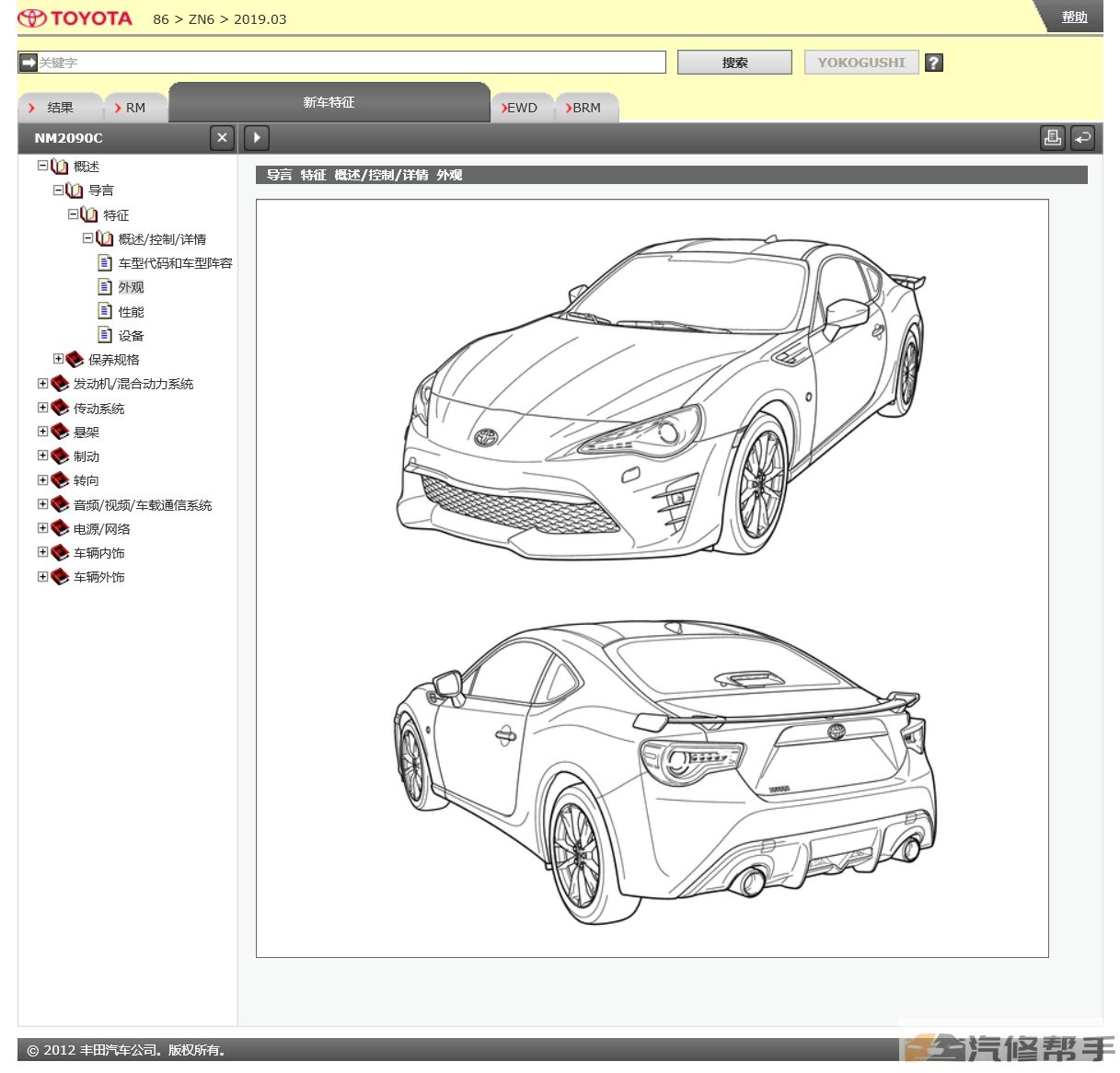Expand the 转向 tree node
Screen dimensions: 1120x1073
[x=42, y=479]
